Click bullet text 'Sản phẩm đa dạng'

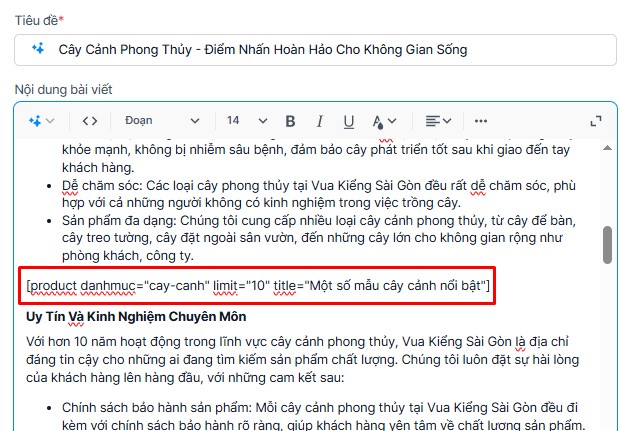(117, 221)
